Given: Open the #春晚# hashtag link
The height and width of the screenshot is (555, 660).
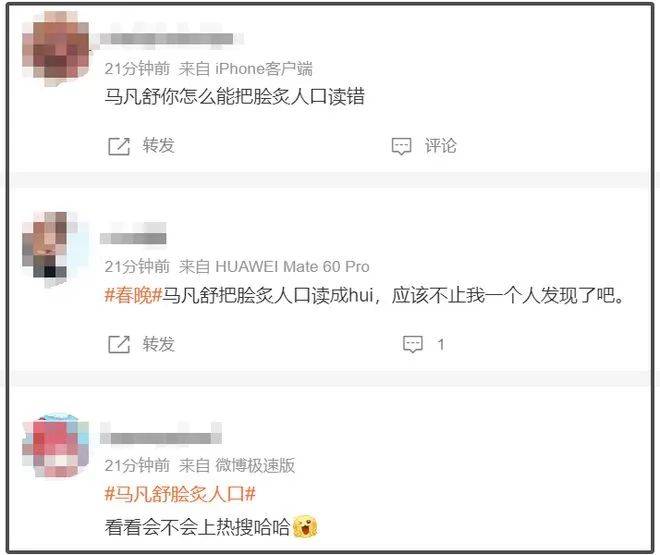Looking at the screenshot, I should (x=133, y=295).
